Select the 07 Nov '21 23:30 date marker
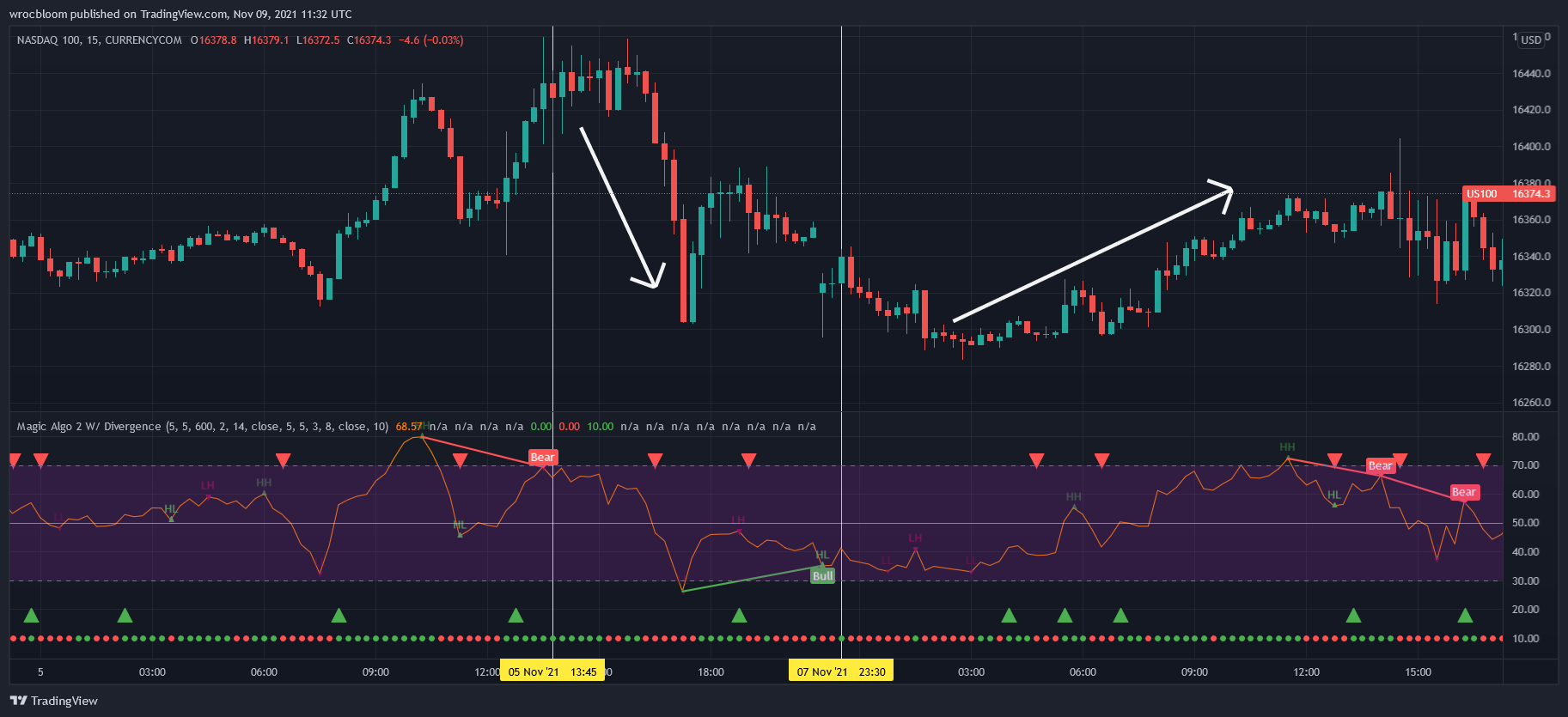 click(840, 671)
